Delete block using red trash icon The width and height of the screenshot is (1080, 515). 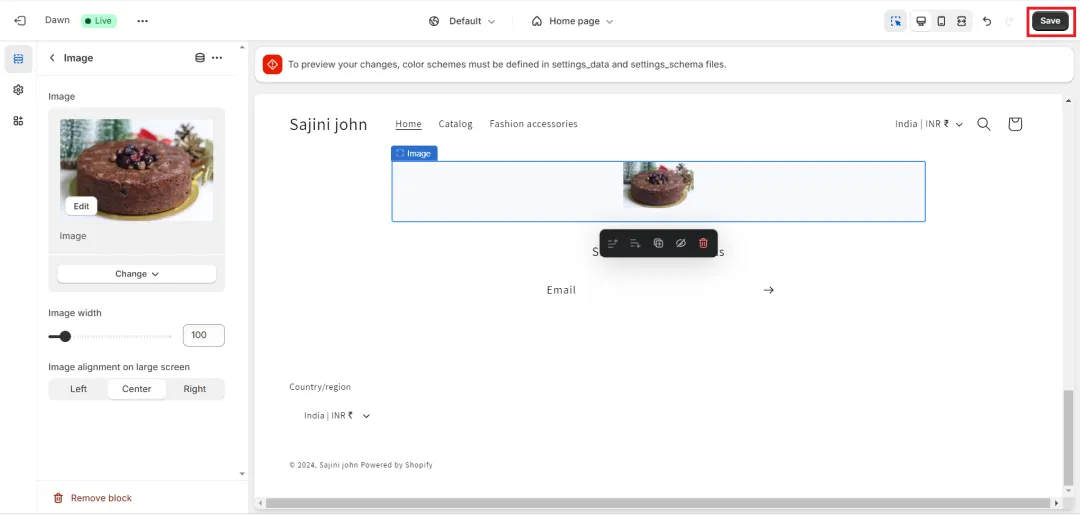[x=703, y=243]
